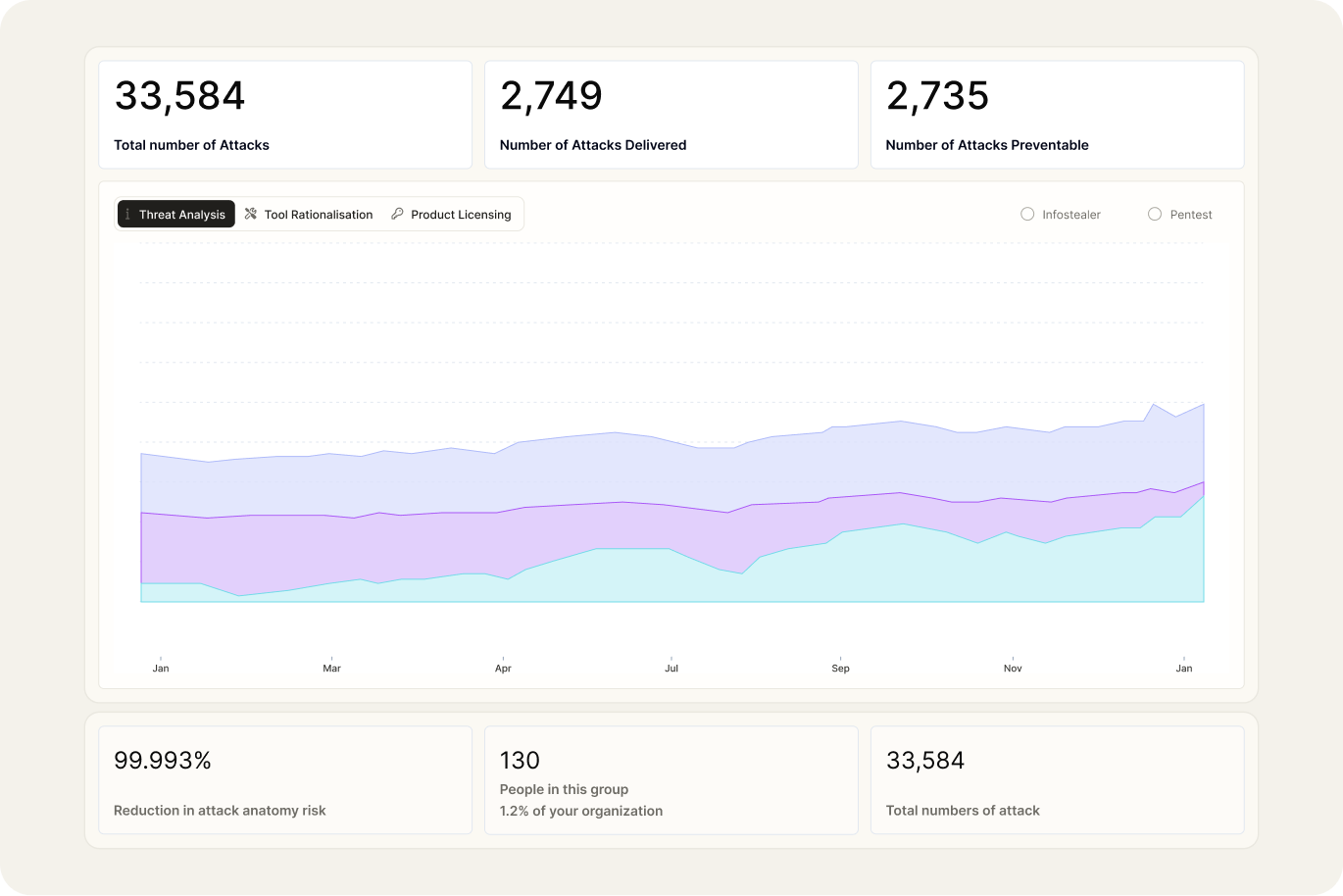Click the Jul label on chart axis

coord(671,669)
